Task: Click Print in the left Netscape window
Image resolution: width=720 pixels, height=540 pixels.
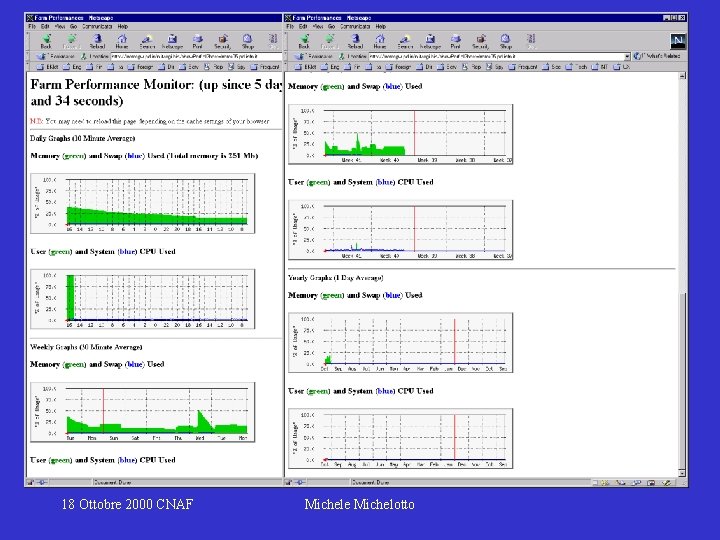Action: tap(197, 41)
